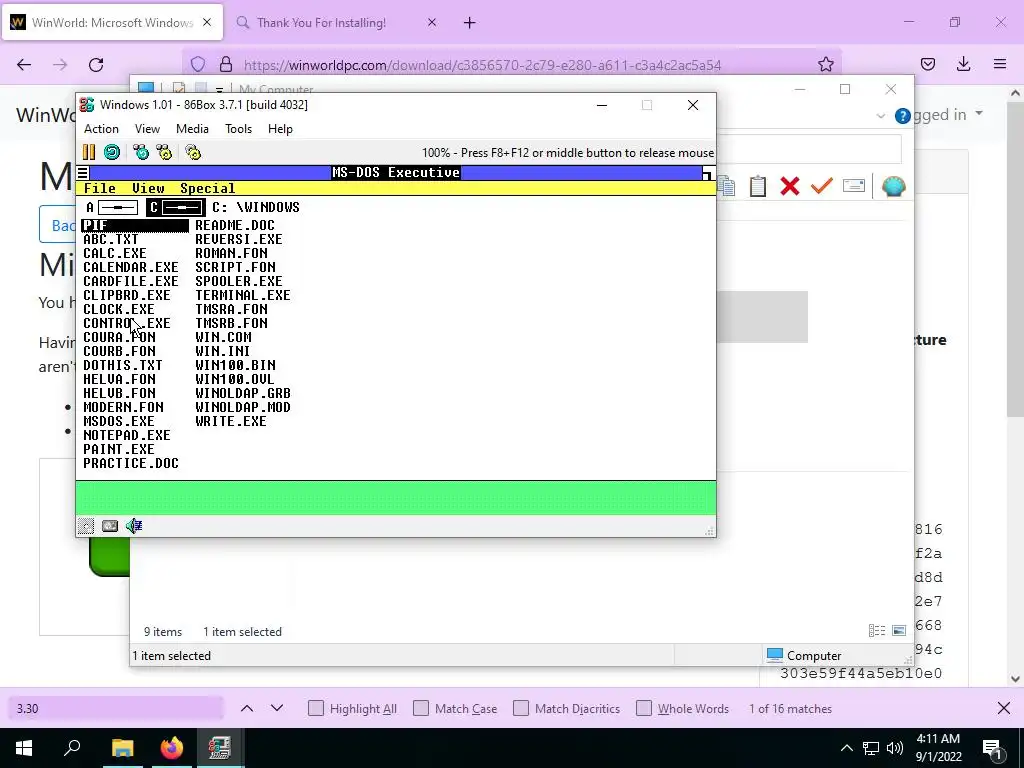The width and height of the screenshot is (1024, 768).
Task: Toggle Highlight All checkbox
Action: tap(315, 709)
